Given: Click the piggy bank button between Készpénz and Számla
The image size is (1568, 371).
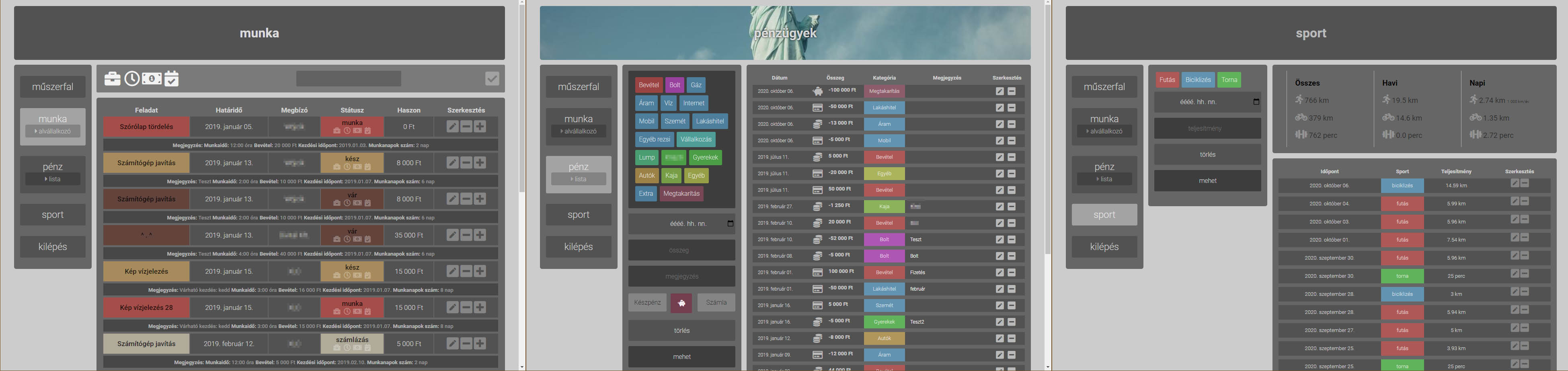Looking at the screenshot, I should point(681,303).
